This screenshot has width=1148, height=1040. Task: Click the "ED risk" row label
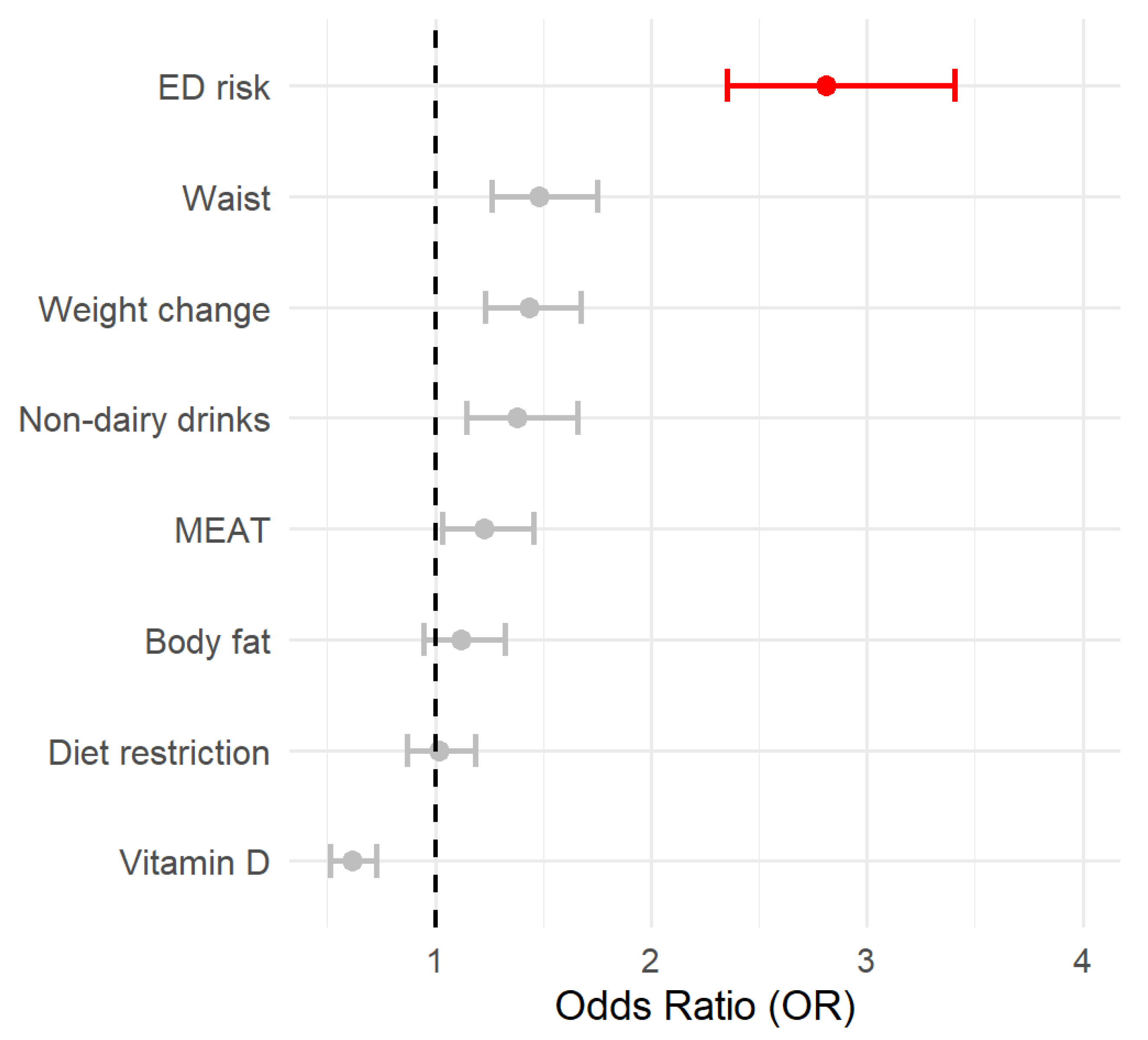213,87
